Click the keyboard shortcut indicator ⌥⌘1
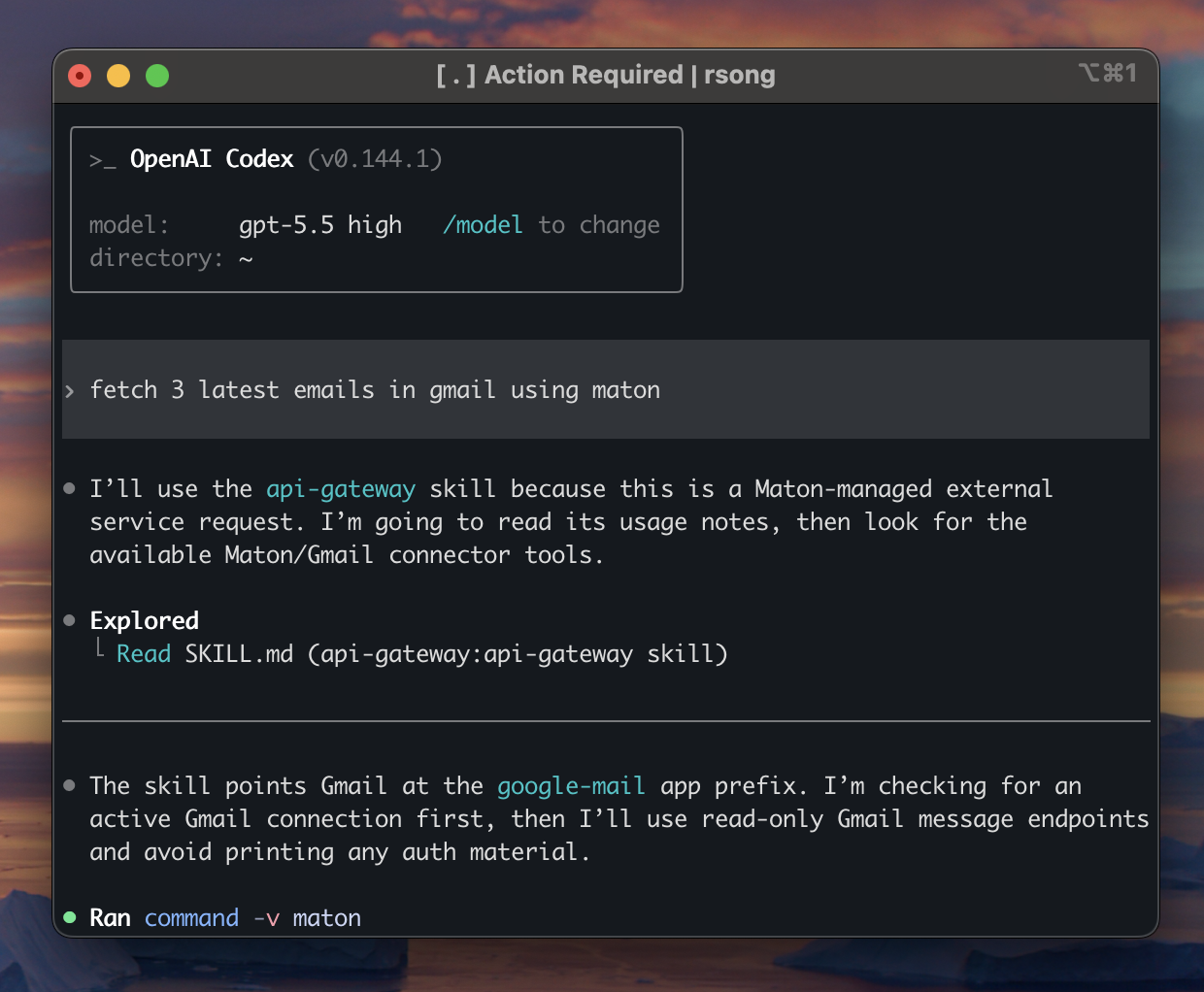 [x=1107, y=73]
